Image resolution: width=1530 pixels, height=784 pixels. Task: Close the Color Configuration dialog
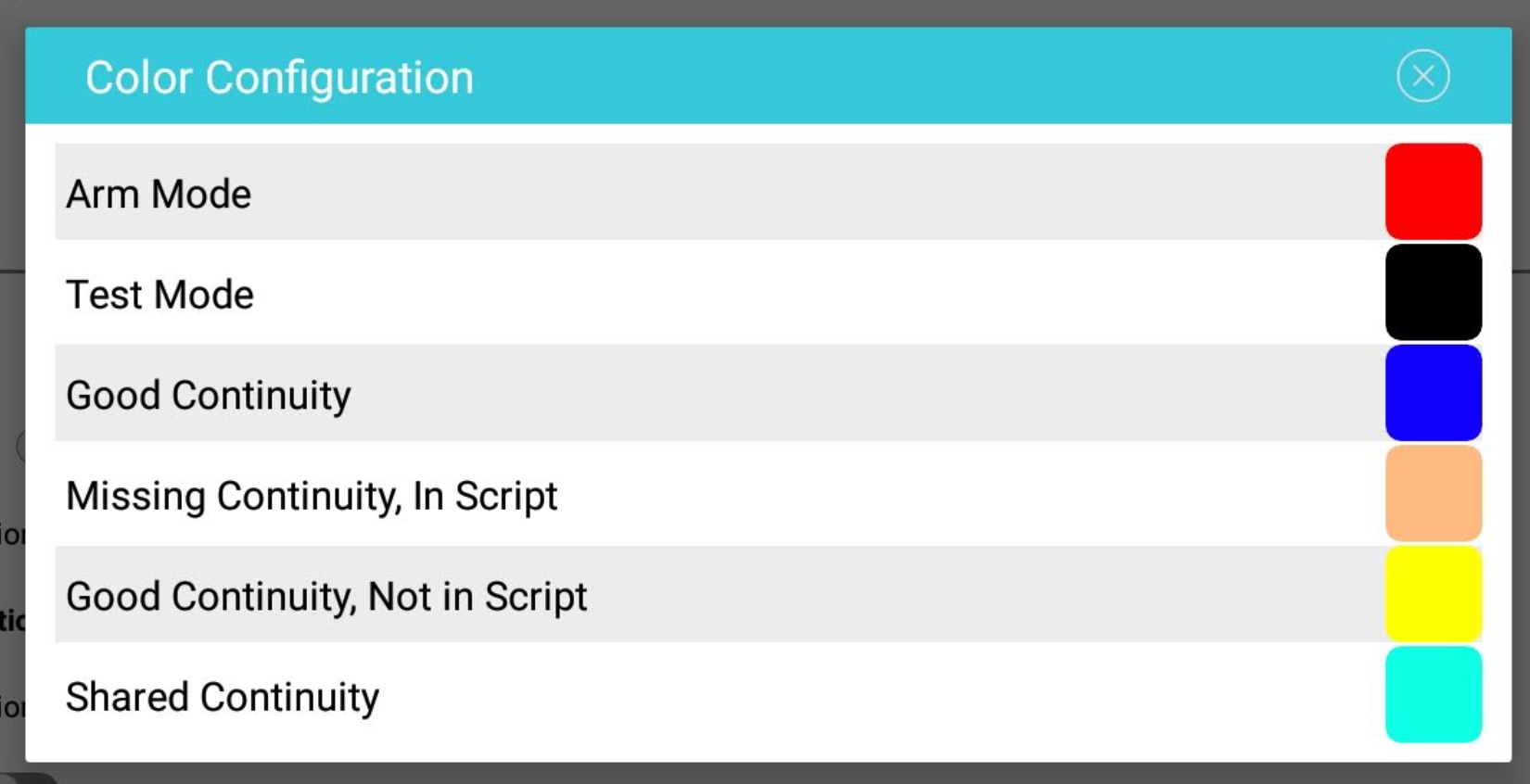click(1423, 76)
